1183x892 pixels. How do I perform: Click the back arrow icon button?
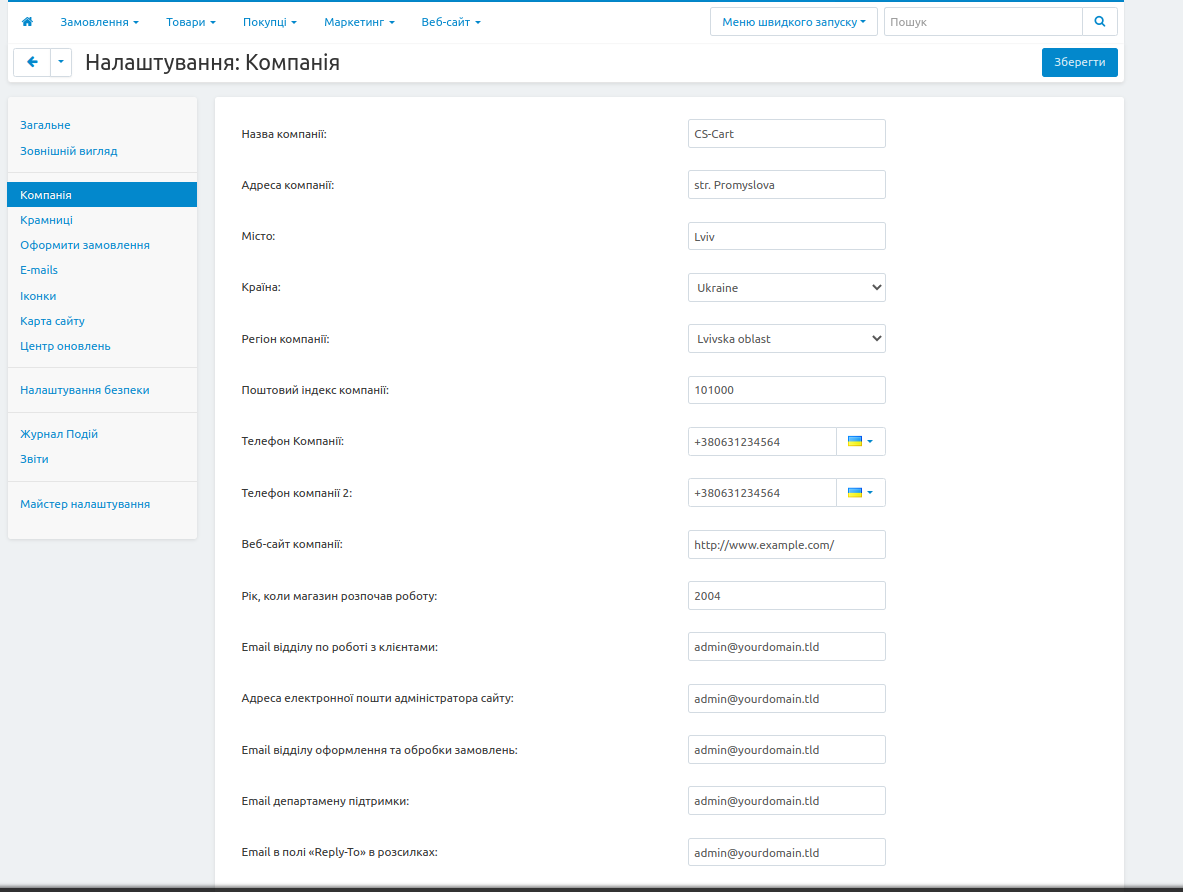point(32,62)
